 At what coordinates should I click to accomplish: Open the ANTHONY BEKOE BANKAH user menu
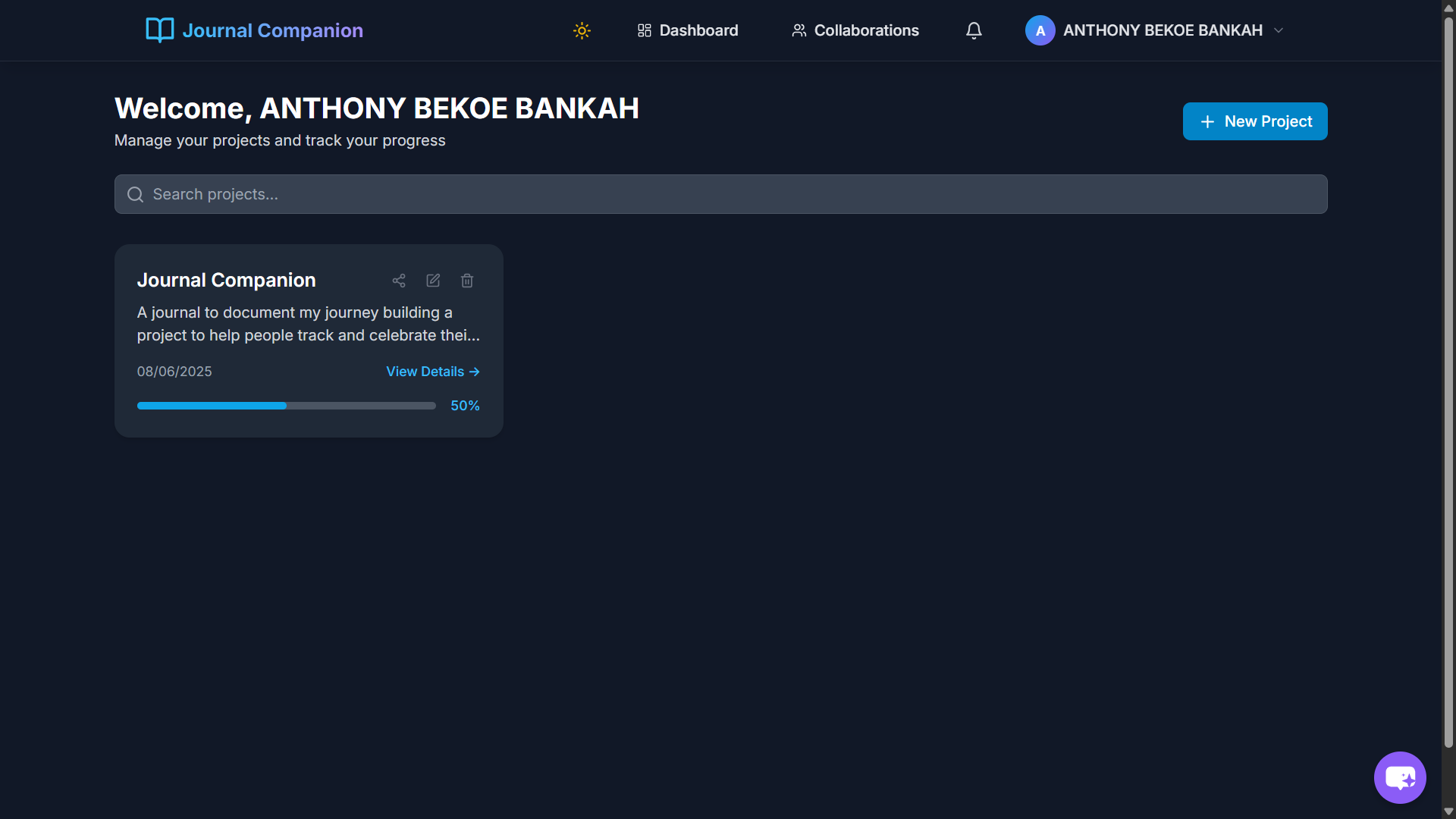(1162, 30)
